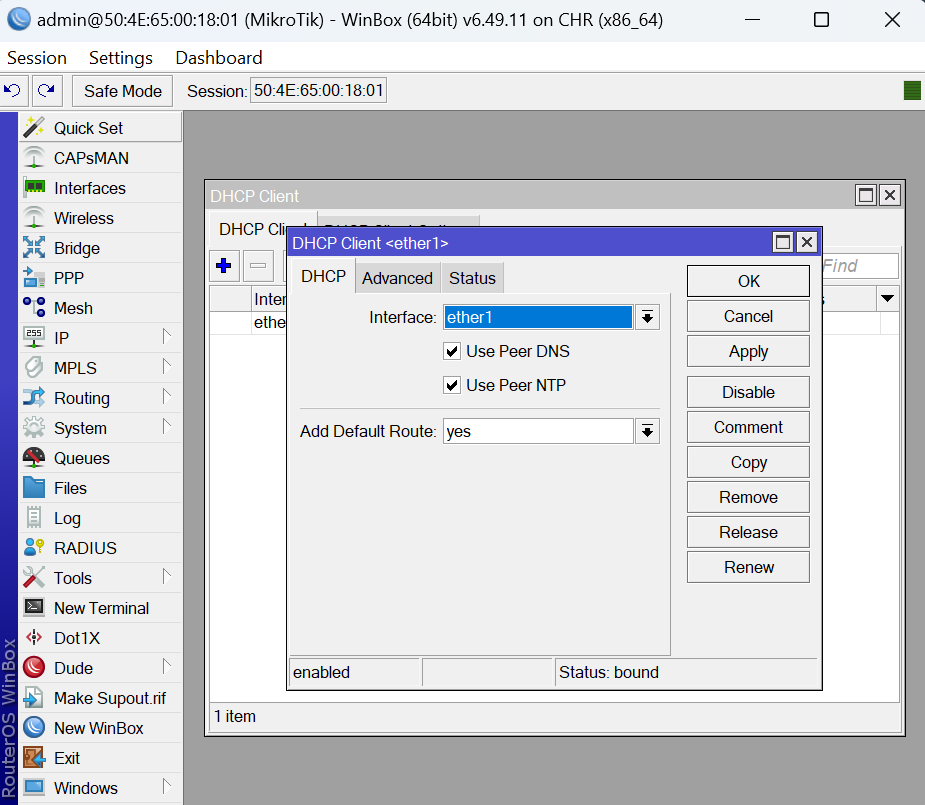
Task: Open Settings menu
Action: pos(121,58)
